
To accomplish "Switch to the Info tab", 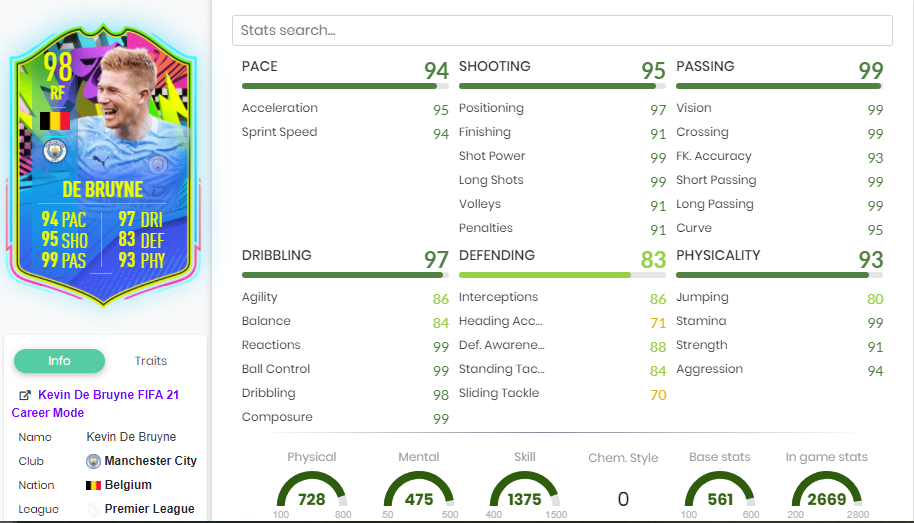I will (59, 361).
